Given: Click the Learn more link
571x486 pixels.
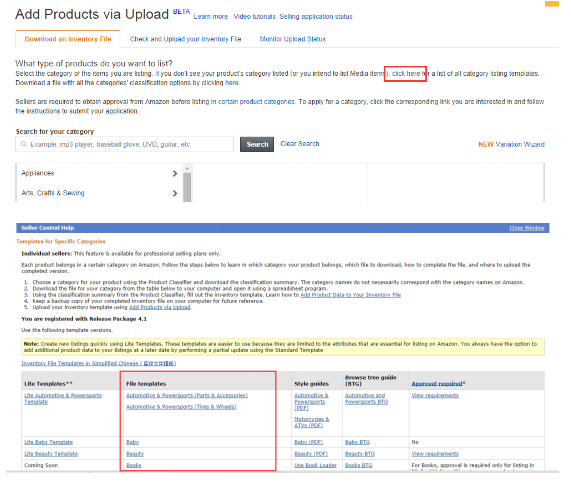Looking at the screenshot, I should [210, 17].
